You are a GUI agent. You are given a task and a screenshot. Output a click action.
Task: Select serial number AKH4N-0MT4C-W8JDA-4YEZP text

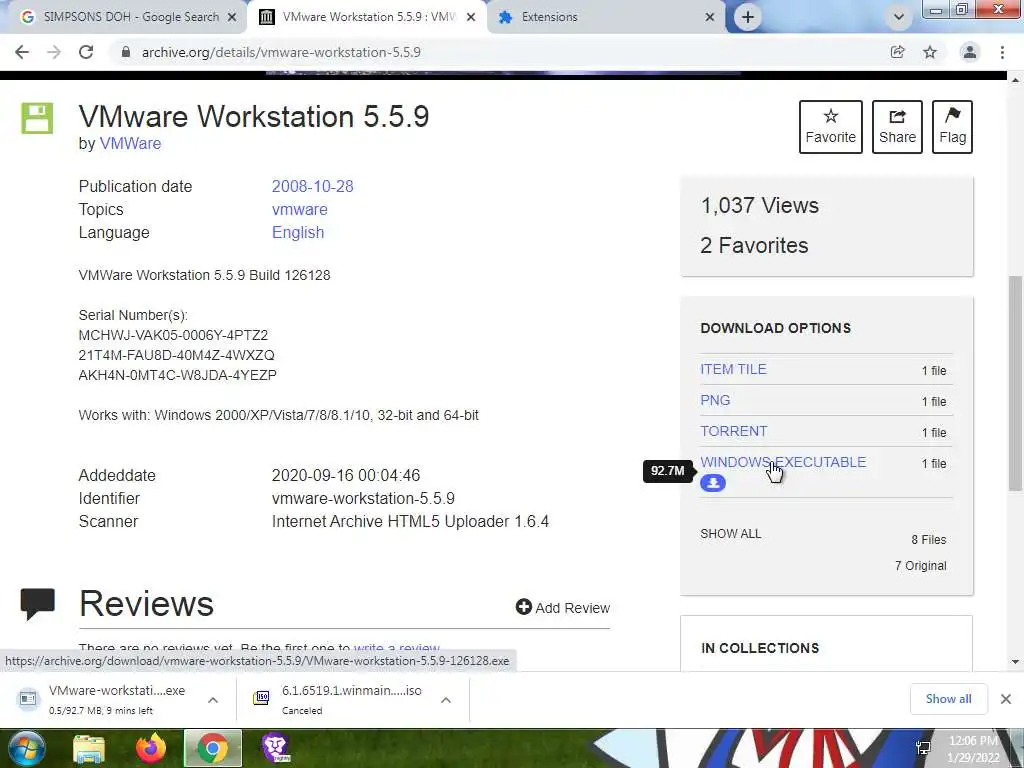point(178,375)
